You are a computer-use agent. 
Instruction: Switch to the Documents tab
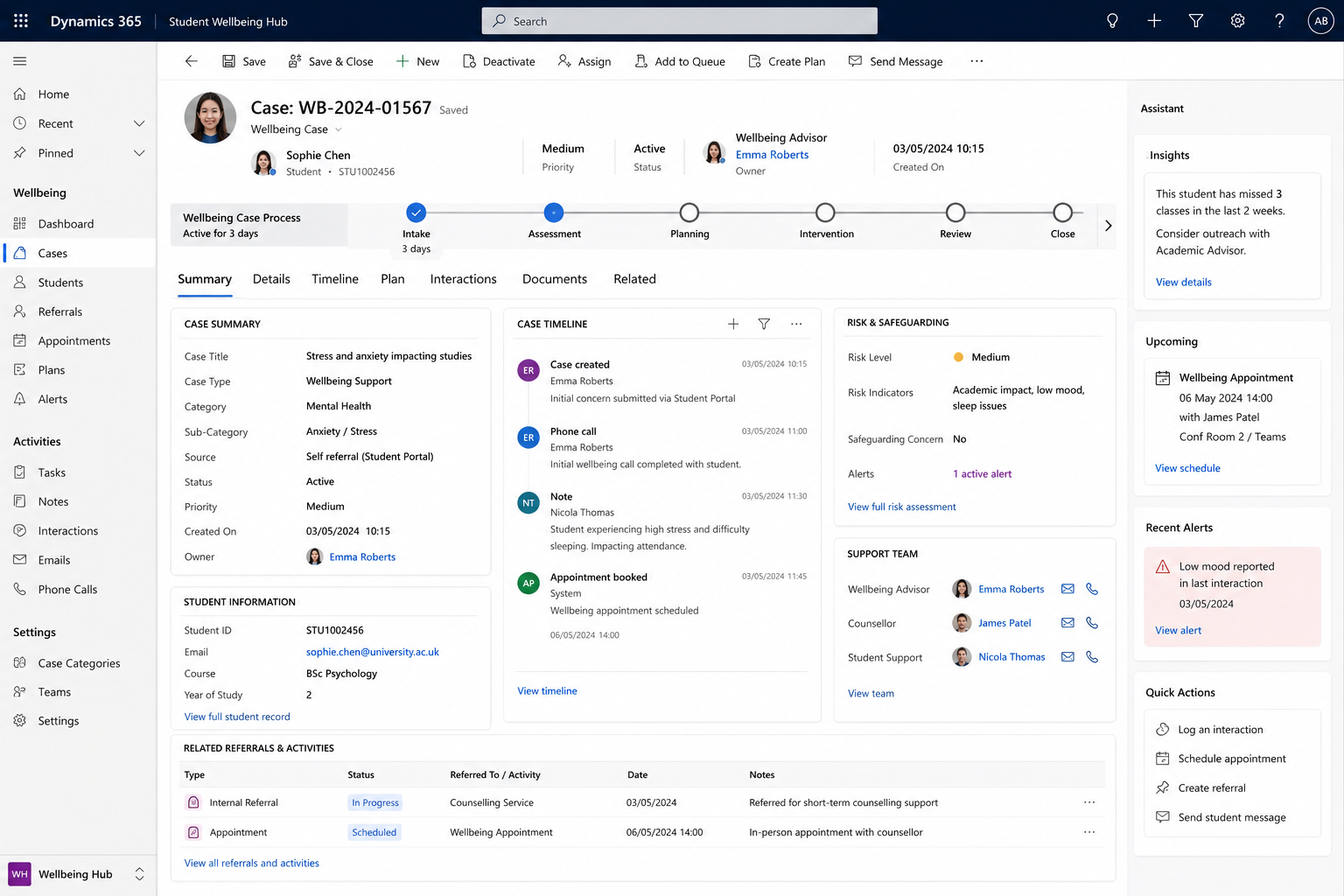pos(555,279)
